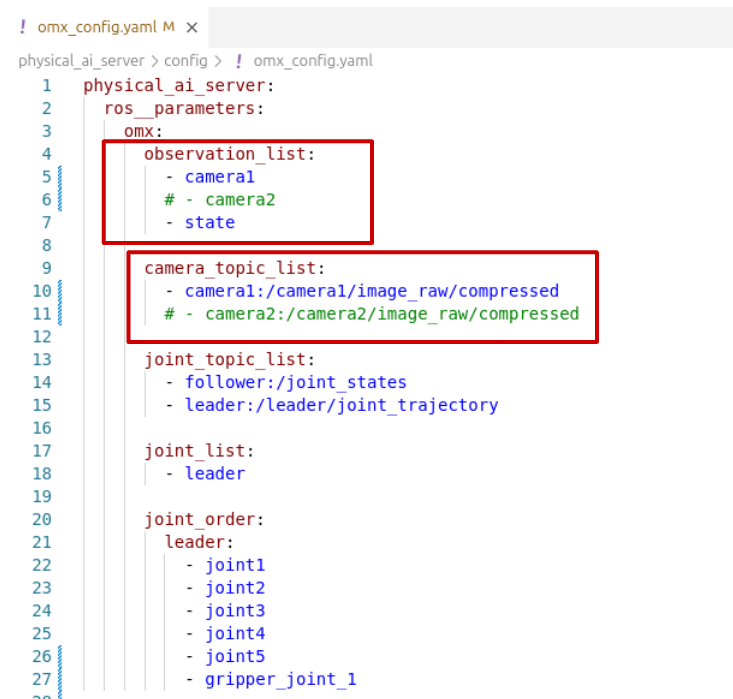Click the git change marker beside line 26

(61, 657)
